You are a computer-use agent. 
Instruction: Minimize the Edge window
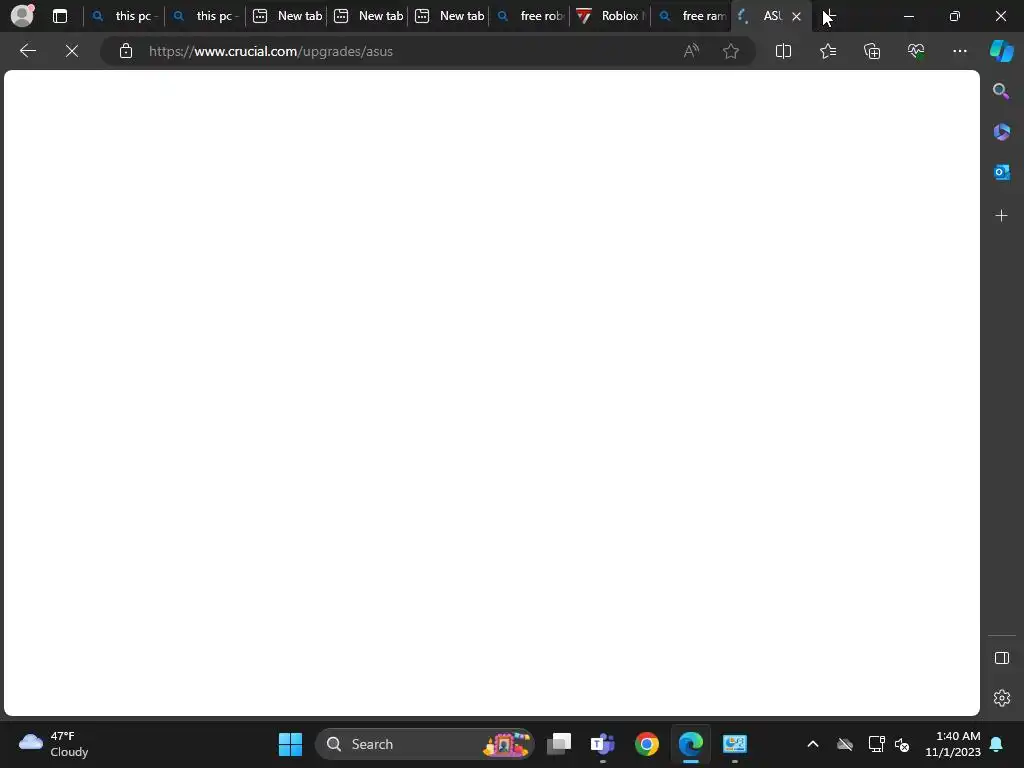pos(908,16)
